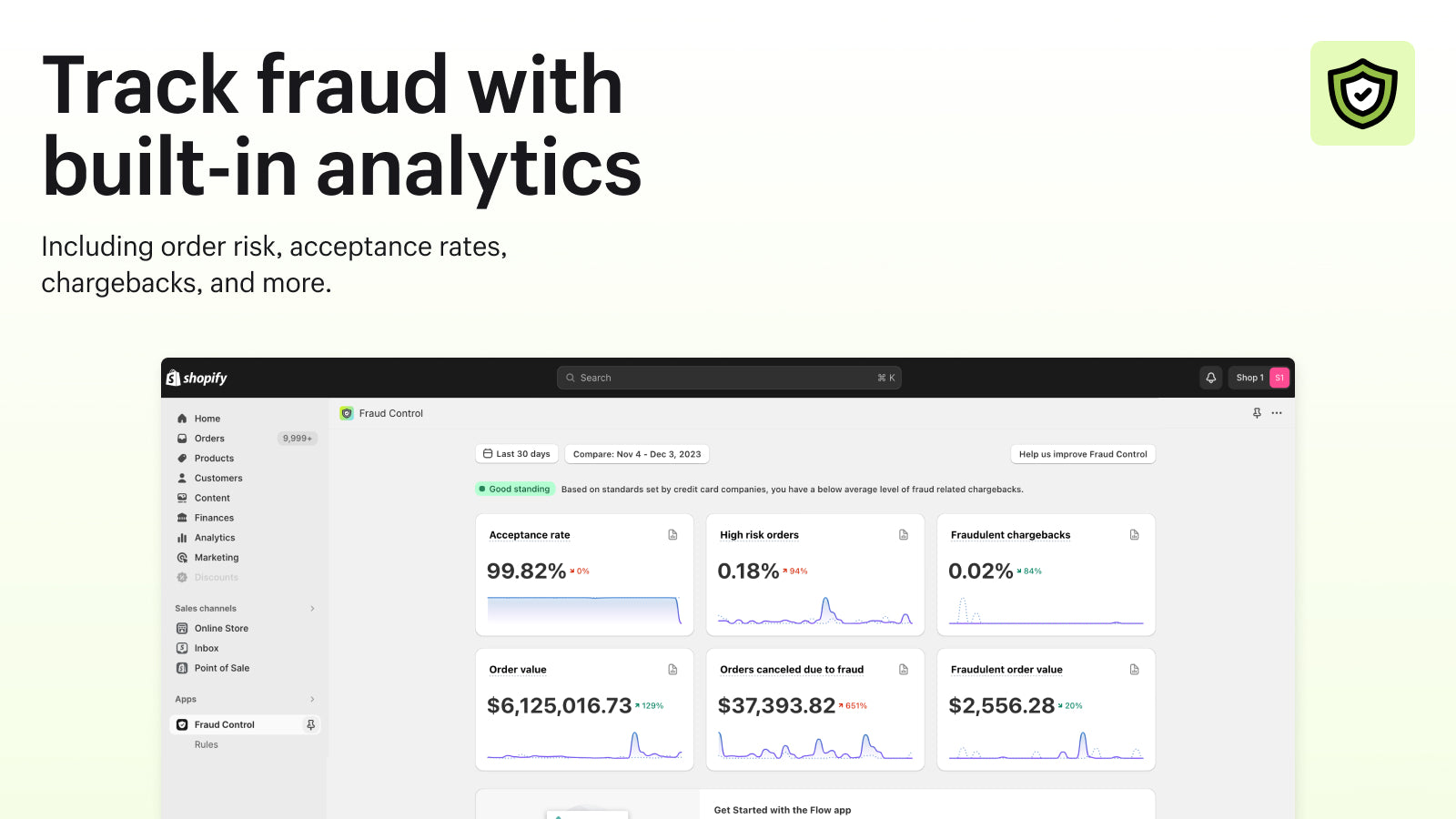Click the Point of Sale icon
The height and width of the screenshot is (819, 1456).
[x=182, y=668]
